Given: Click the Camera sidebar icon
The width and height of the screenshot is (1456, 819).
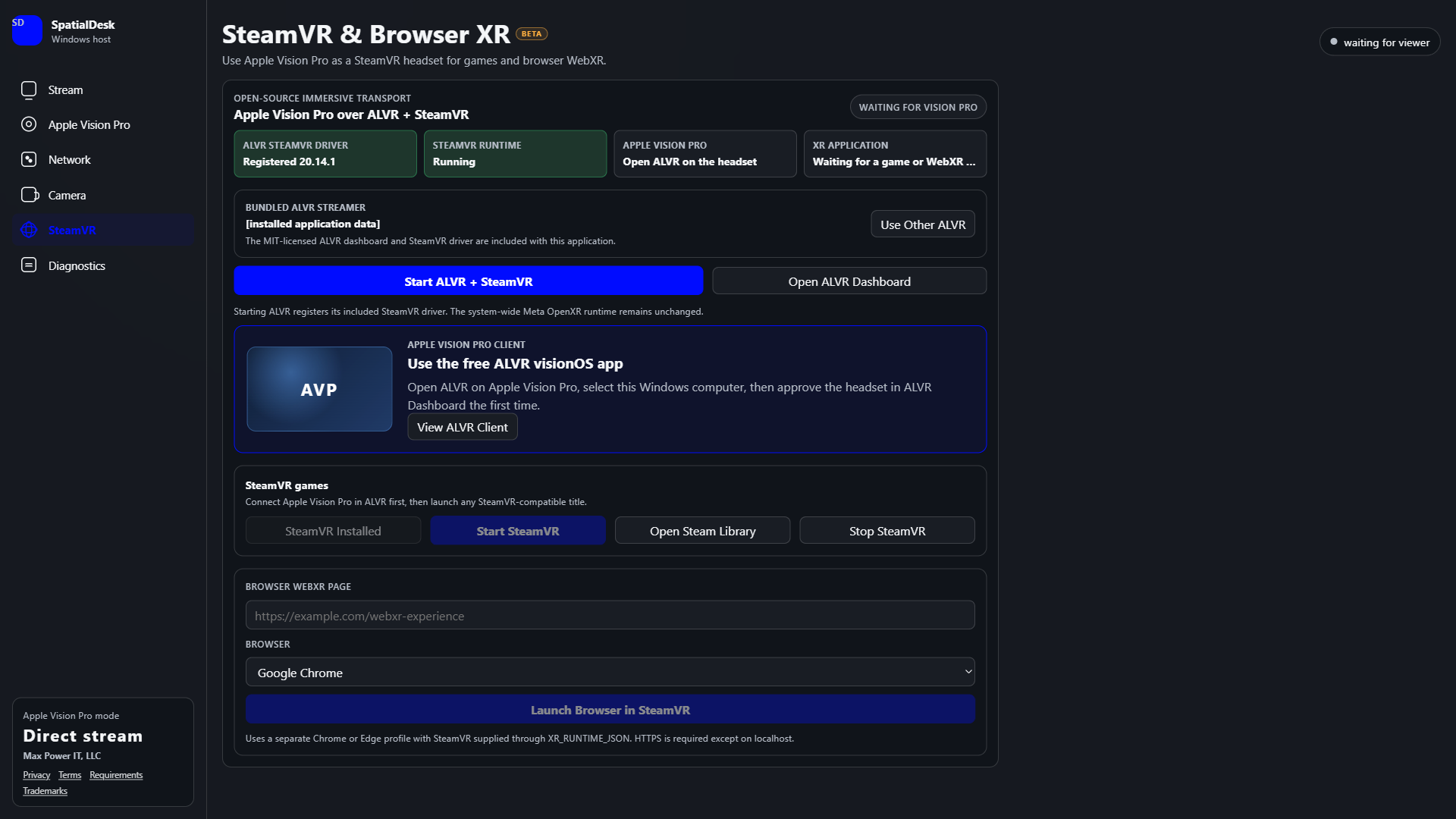Looking at the screenshot, I should (30, 195).
